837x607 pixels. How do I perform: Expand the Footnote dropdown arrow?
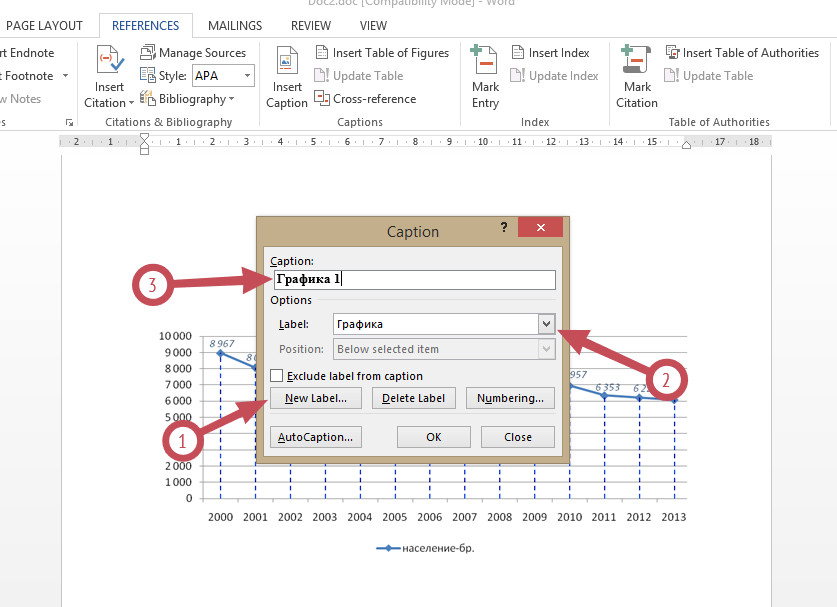[x=65, y=76]
